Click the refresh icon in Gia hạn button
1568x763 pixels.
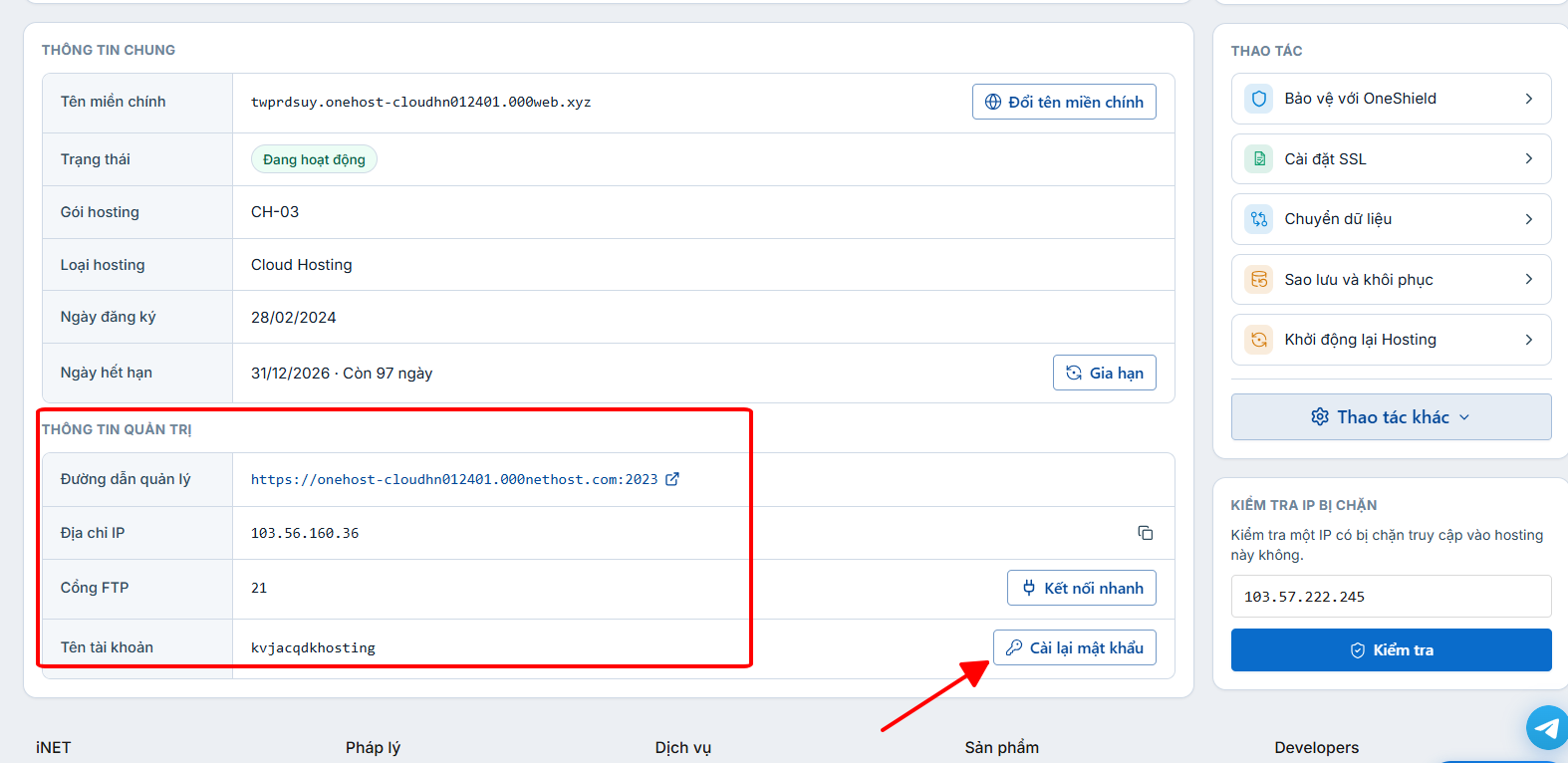click(x=1074, y=373)
